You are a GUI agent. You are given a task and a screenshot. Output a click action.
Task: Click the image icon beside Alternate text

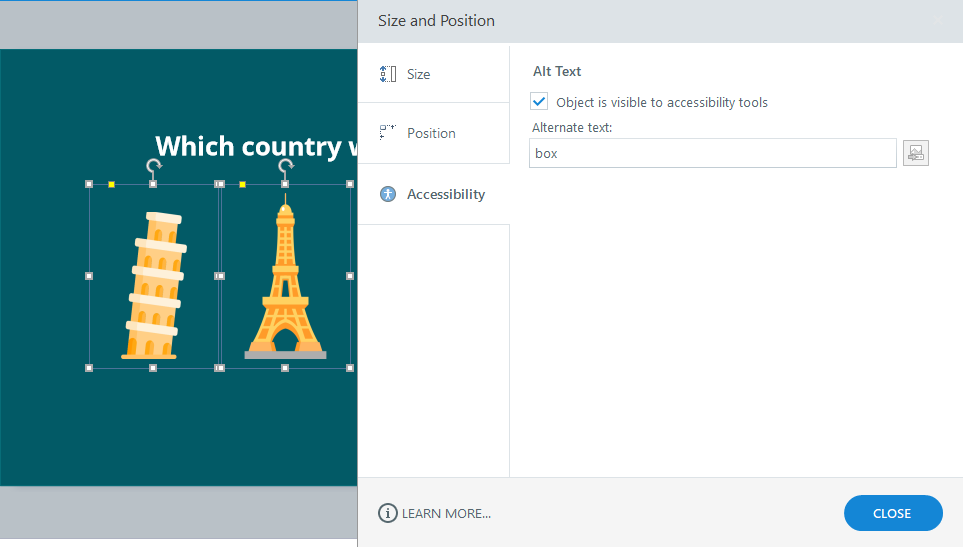[x=916, y=153]
